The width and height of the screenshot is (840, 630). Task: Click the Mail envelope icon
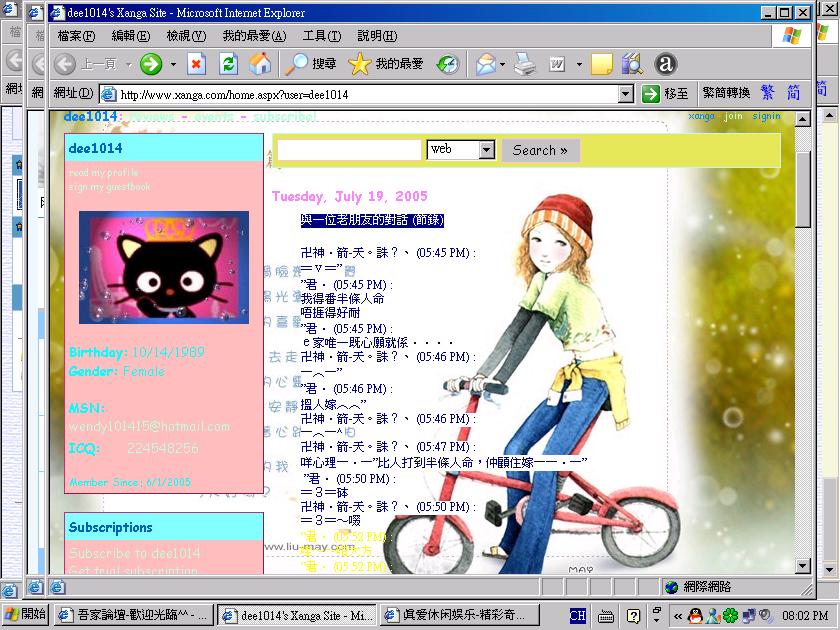[486, 64]
